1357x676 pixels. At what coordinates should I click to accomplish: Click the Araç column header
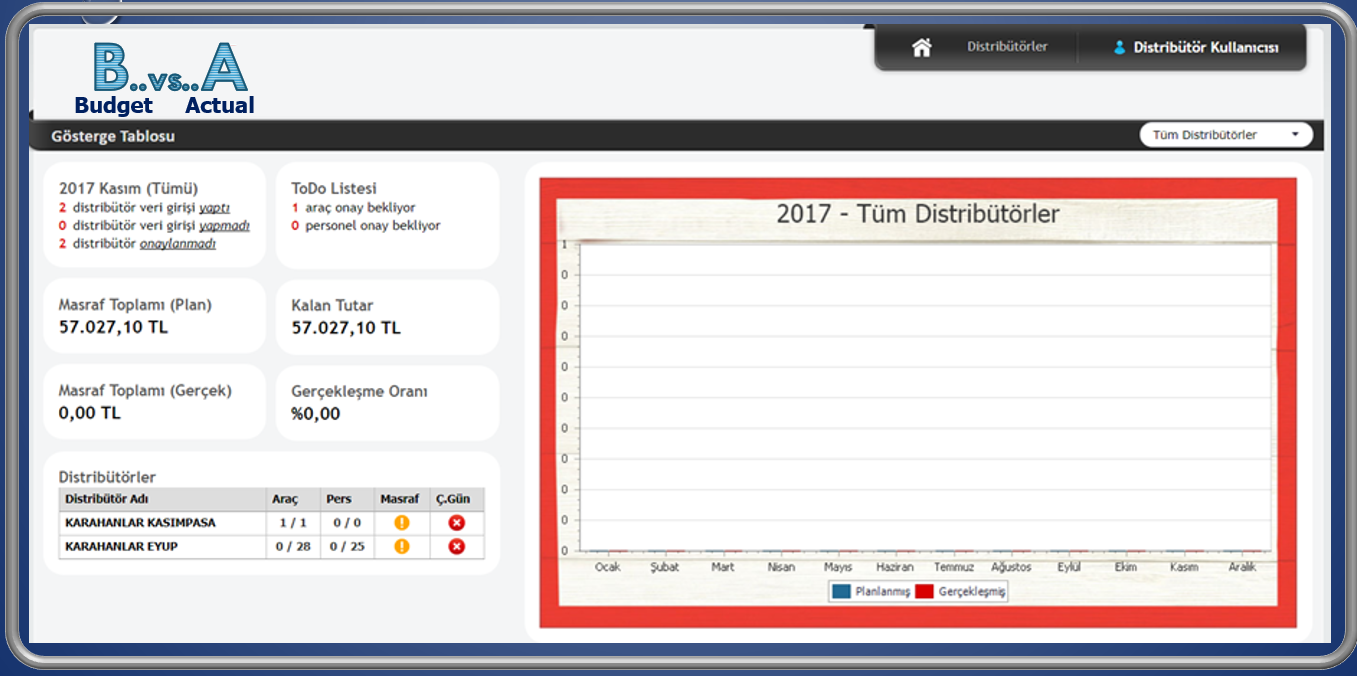pos(285,499)
